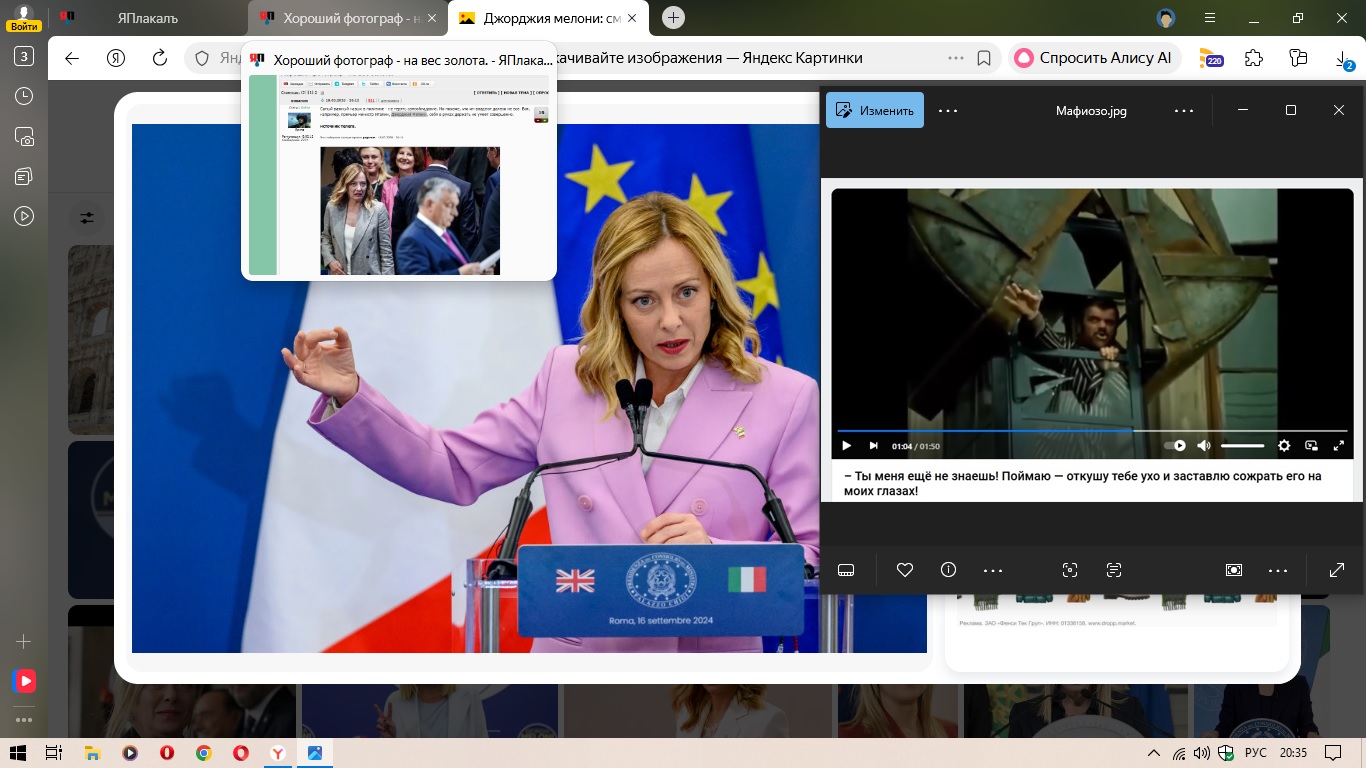
Task: Show the filmstrip in the Photos window
Action: [846, 570]
